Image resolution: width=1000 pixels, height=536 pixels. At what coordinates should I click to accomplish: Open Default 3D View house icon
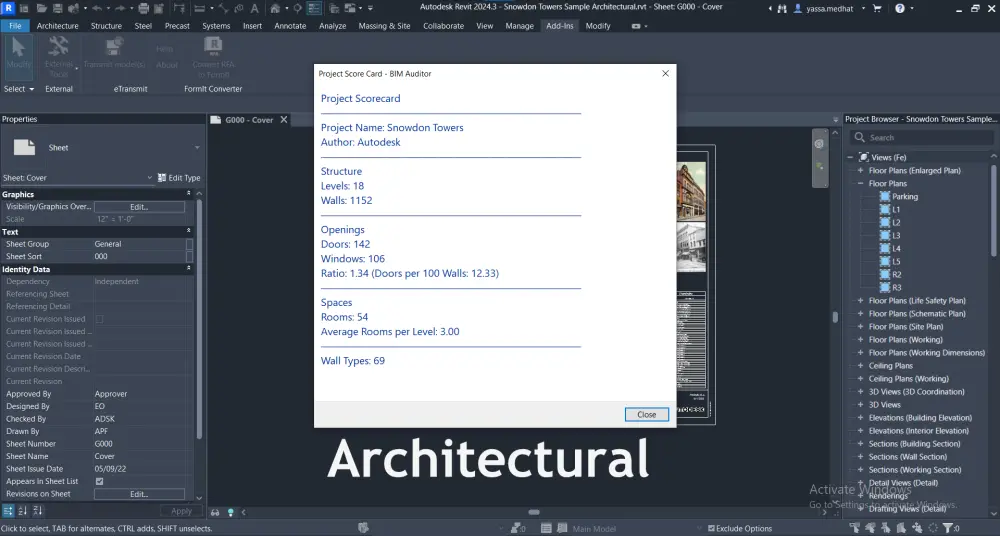coord(275,8)
